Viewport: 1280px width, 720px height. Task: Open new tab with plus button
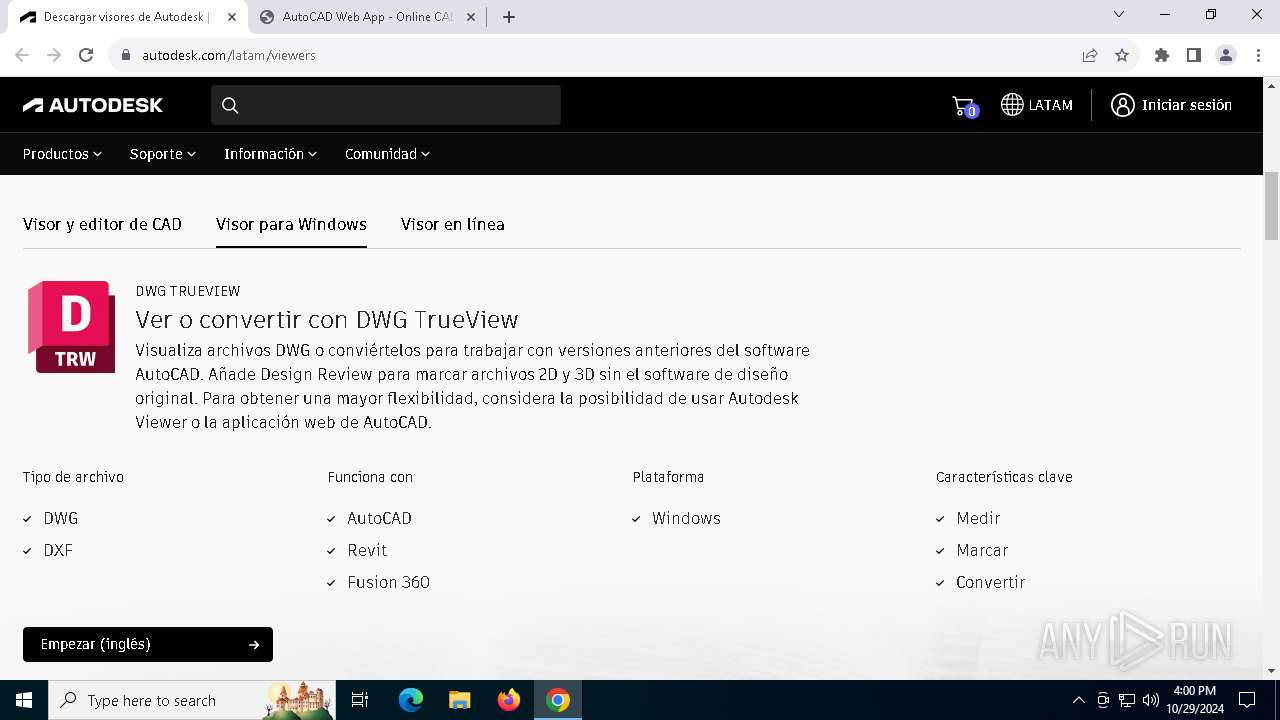click(509, 17)
